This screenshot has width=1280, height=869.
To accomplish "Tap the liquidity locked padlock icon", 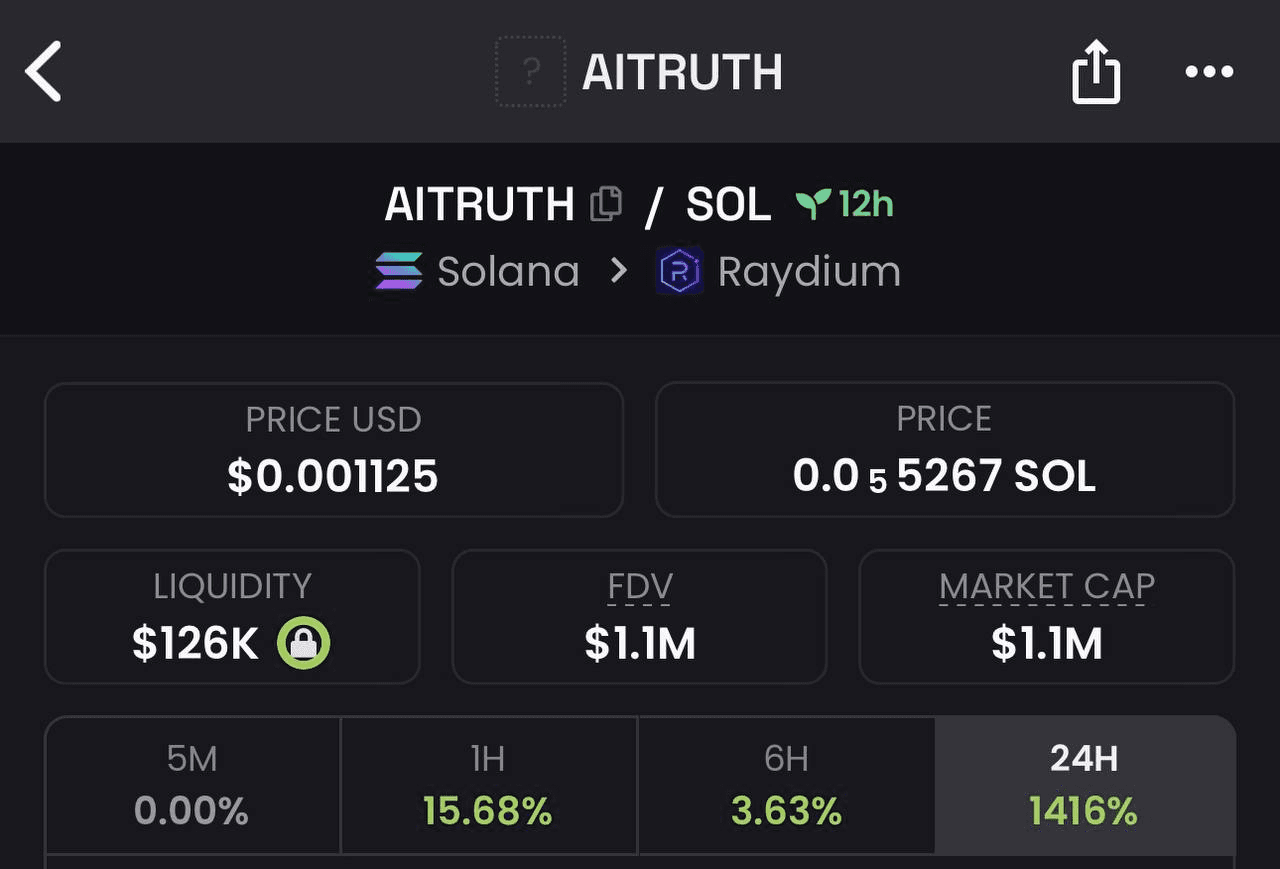I will (304, 643).
